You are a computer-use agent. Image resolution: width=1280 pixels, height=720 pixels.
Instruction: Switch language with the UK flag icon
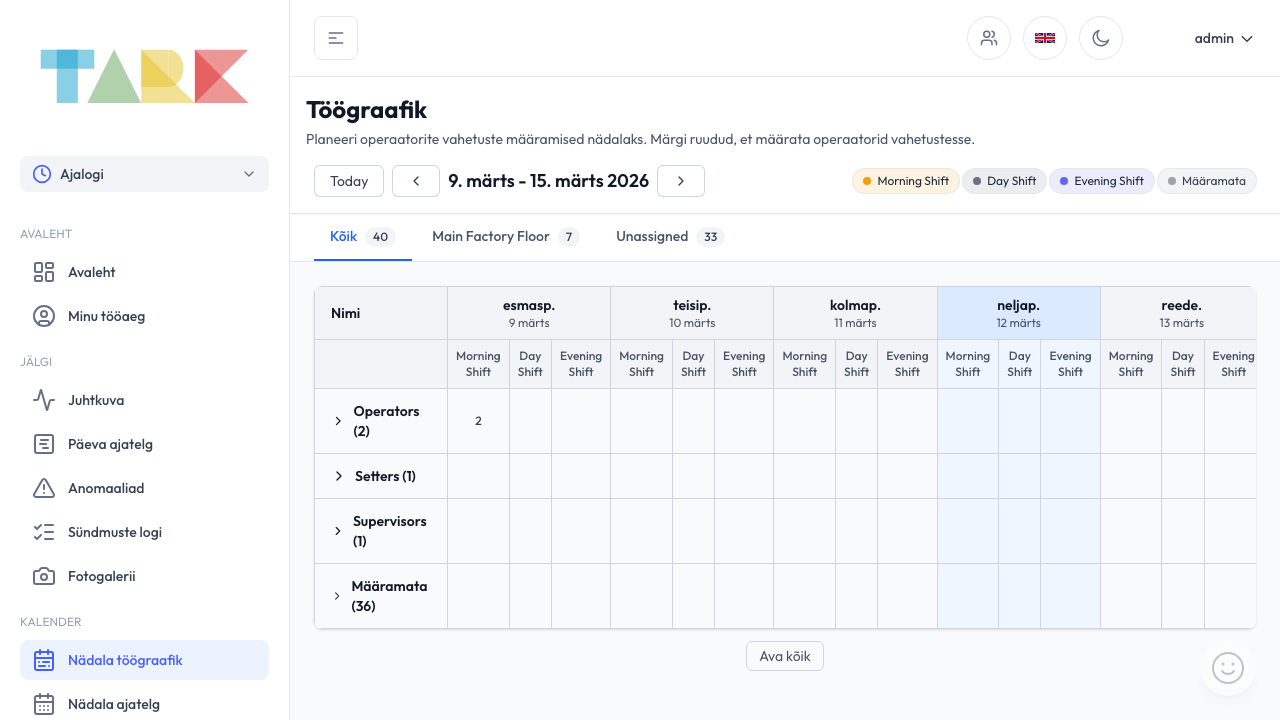[1045, 38]
